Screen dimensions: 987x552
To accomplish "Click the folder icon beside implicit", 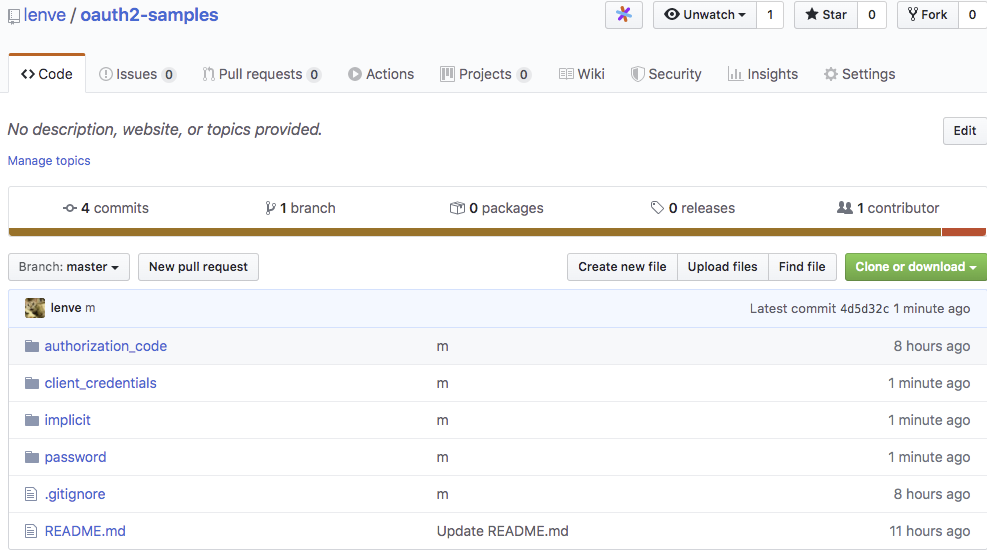I will point(31,420).
